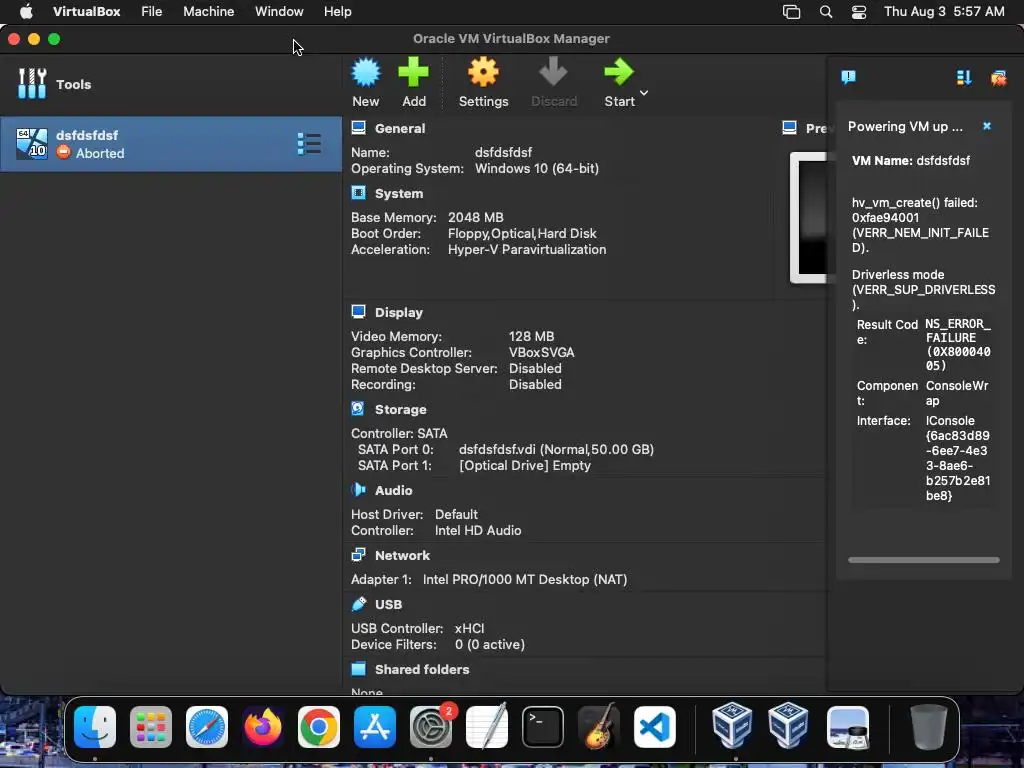Click the clear notifications icon
Screen dimensions: 1024x768
coord(999,78)
